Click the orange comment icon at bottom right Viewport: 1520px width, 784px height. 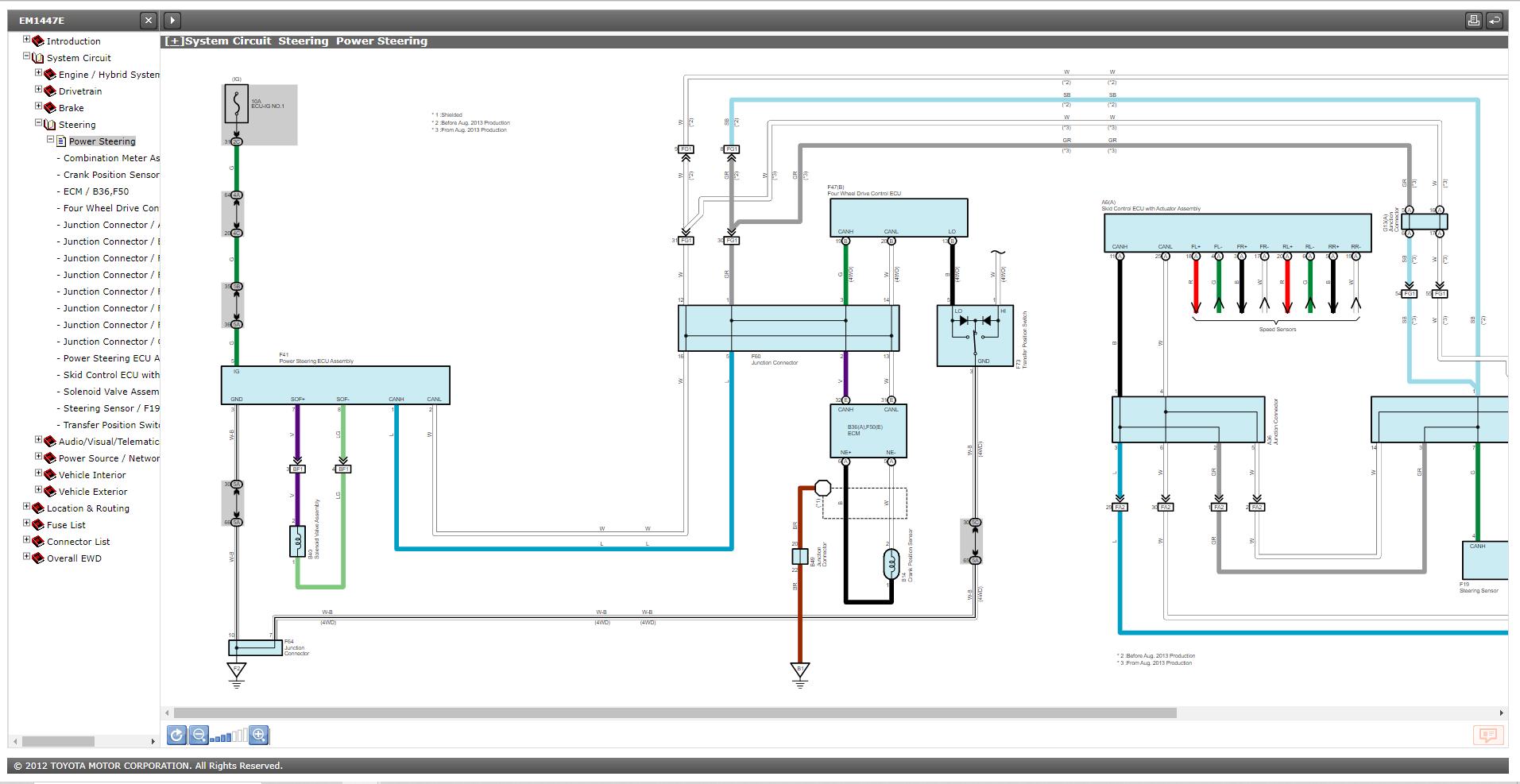(1489, 735)
